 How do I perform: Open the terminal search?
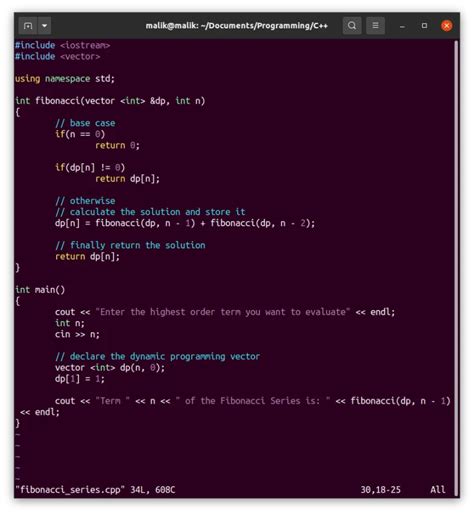click(352, 26)
